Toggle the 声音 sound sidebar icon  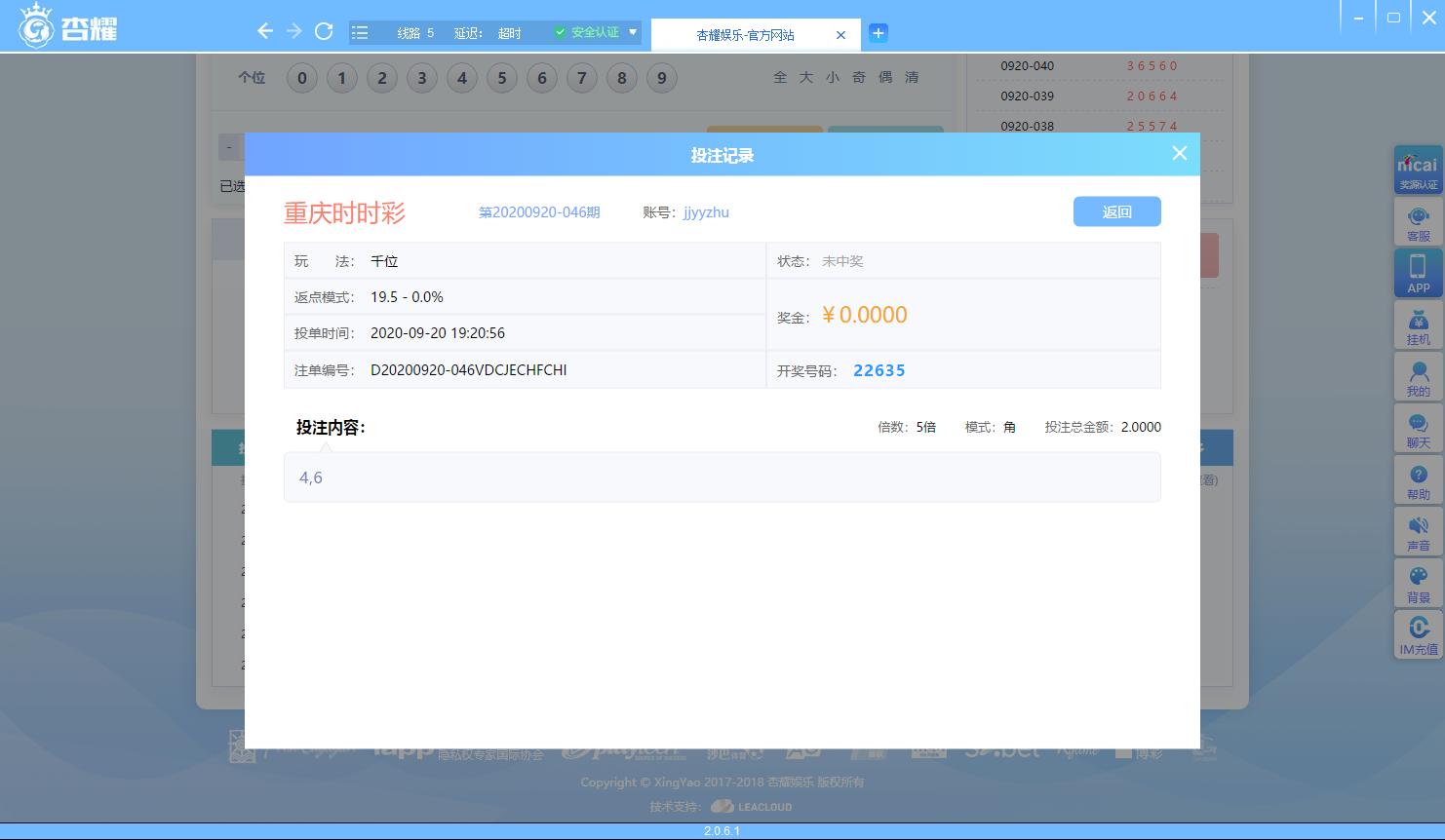pos(1418,531)
